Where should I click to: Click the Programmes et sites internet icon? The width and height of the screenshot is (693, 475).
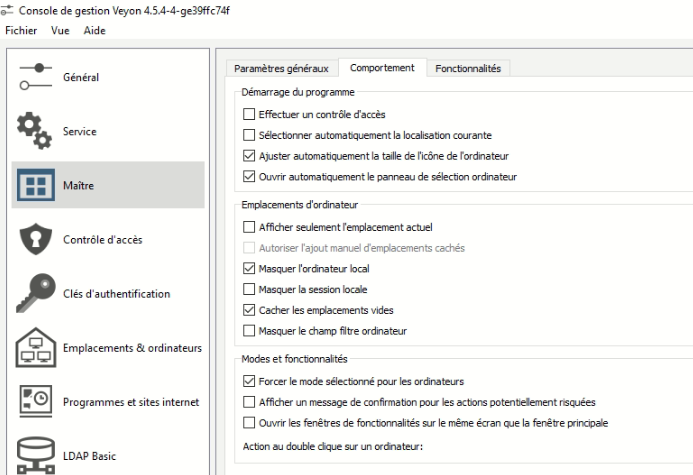click(36, 401)
